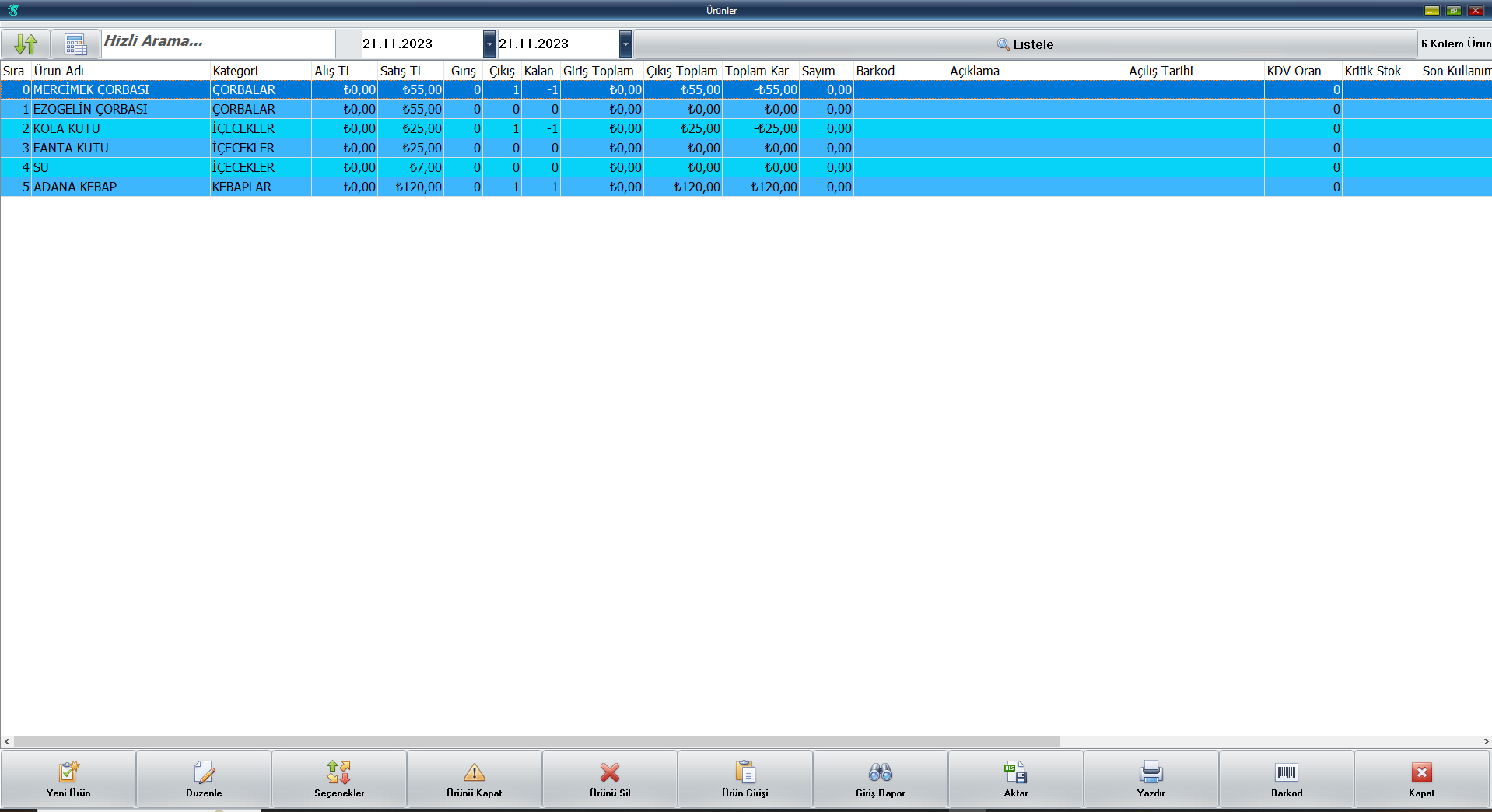Click the scrollbar right arrow

[x=1486, y=742]
